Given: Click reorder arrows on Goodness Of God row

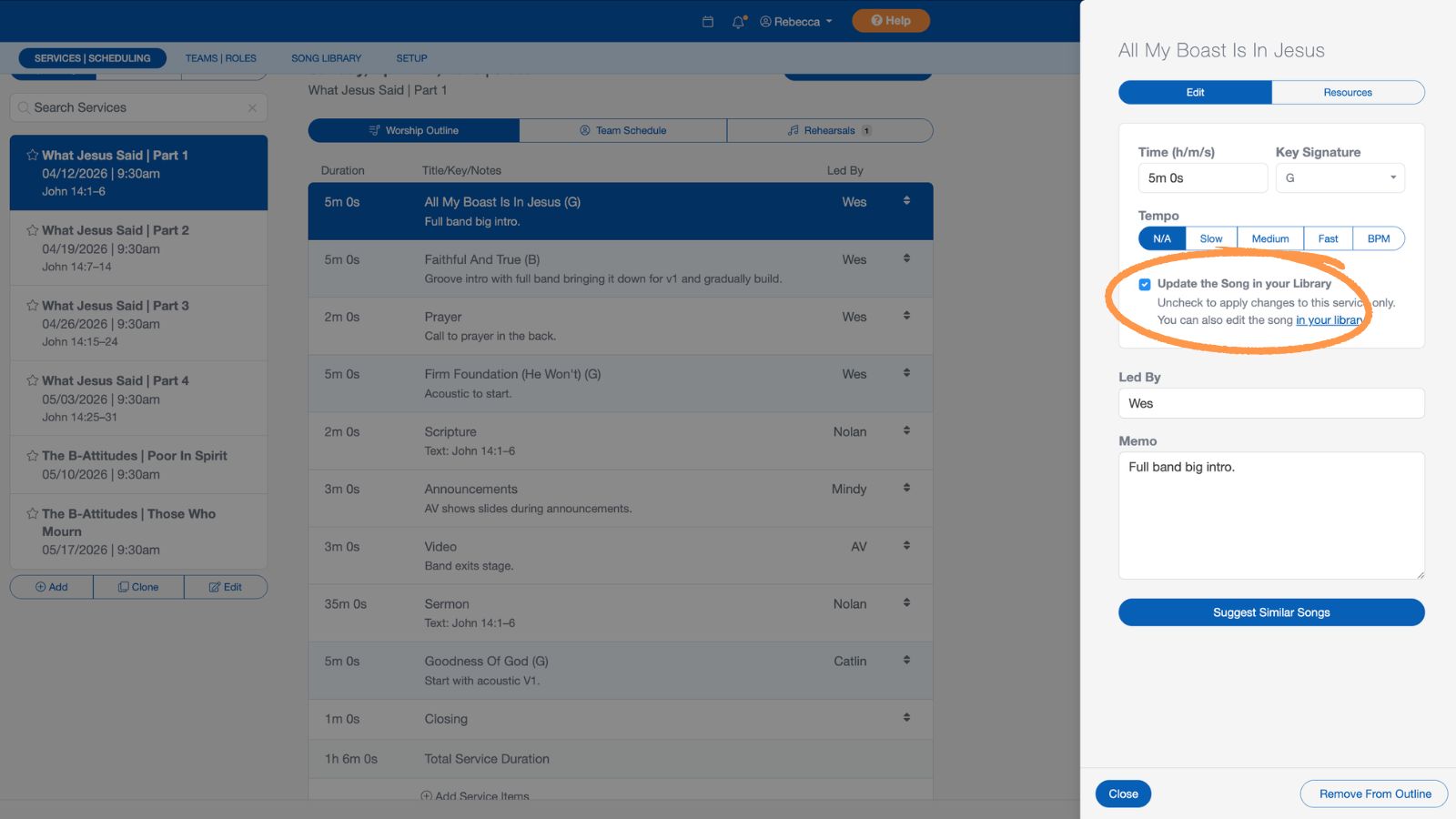Looking at the screenshot, I should 906,660.
